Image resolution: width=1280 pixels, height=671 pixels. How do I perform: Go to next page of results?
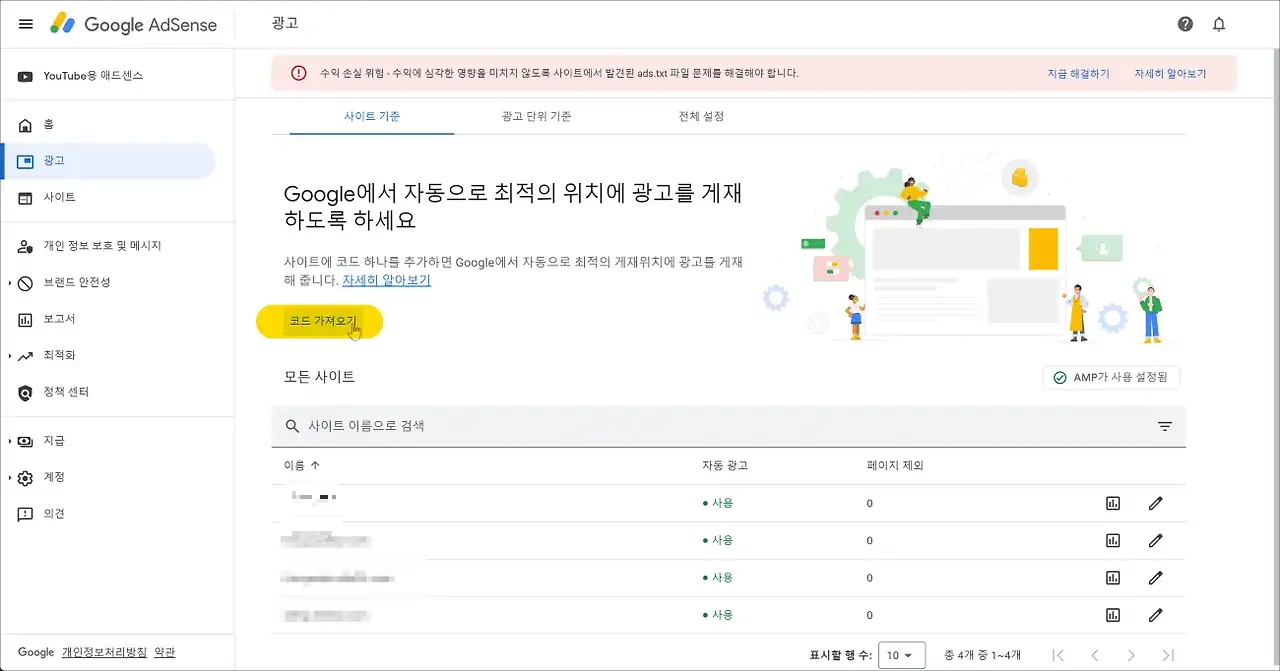(1131, 655)
